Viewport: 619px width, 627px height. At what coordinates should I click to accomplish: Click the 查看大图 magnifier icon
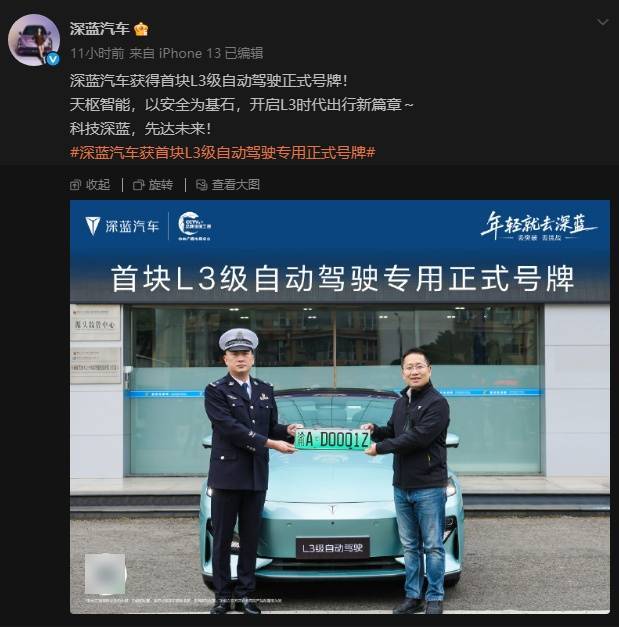[202, 185]
